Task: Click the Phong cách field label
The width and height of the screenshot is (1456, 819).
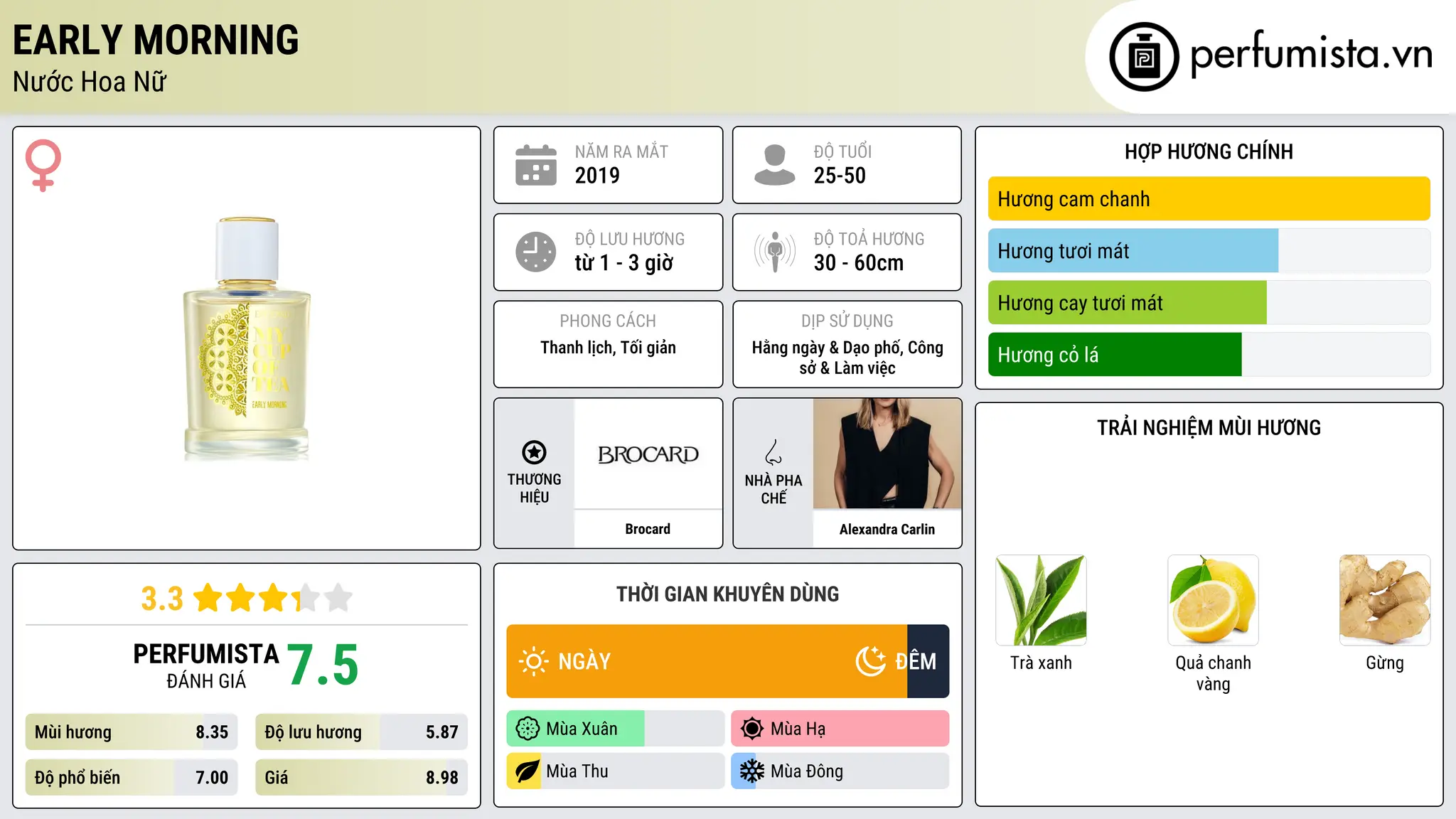Action: (608, 321)
